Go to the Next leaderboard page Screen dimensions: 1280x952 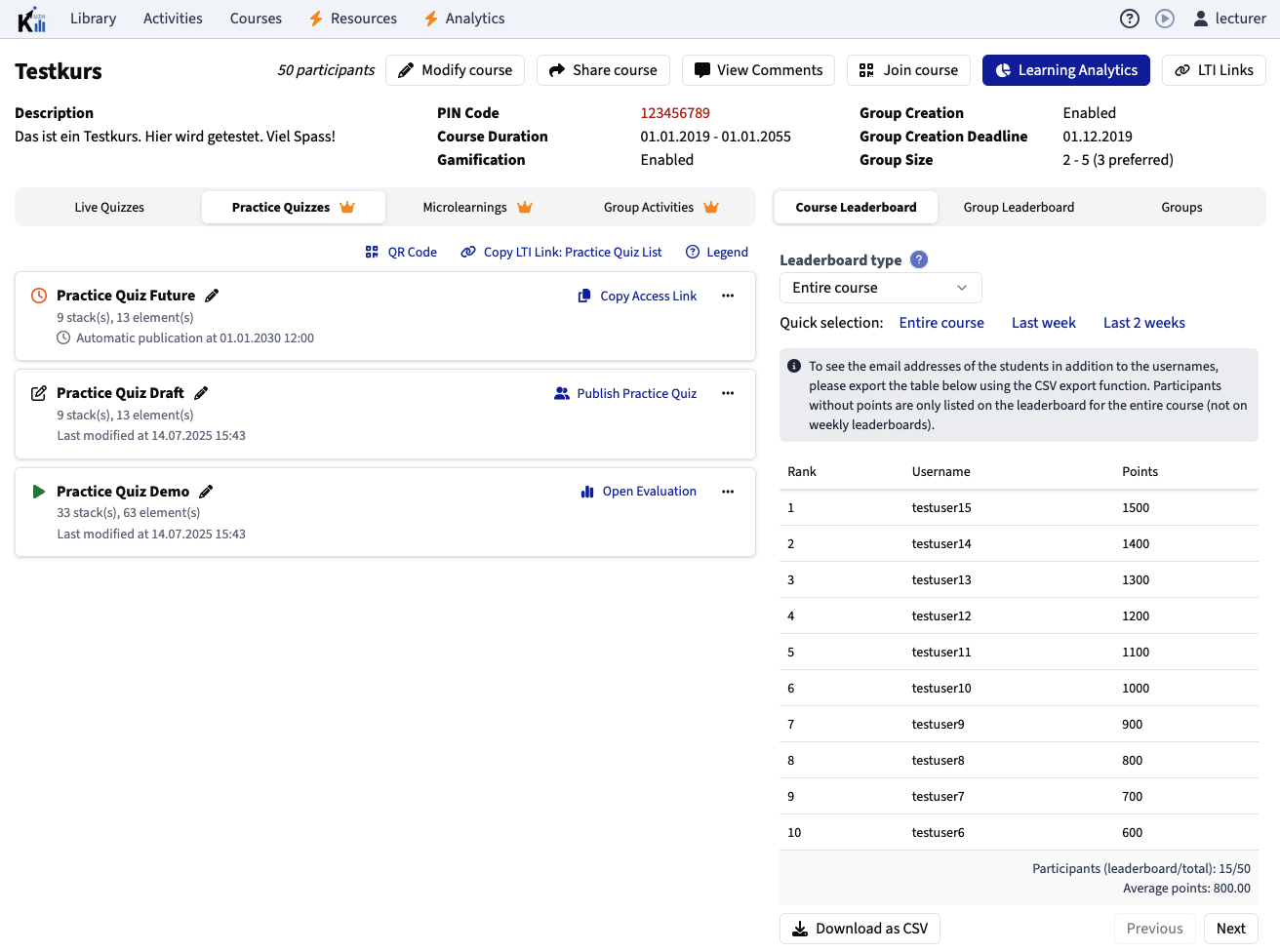point(1230,929)
